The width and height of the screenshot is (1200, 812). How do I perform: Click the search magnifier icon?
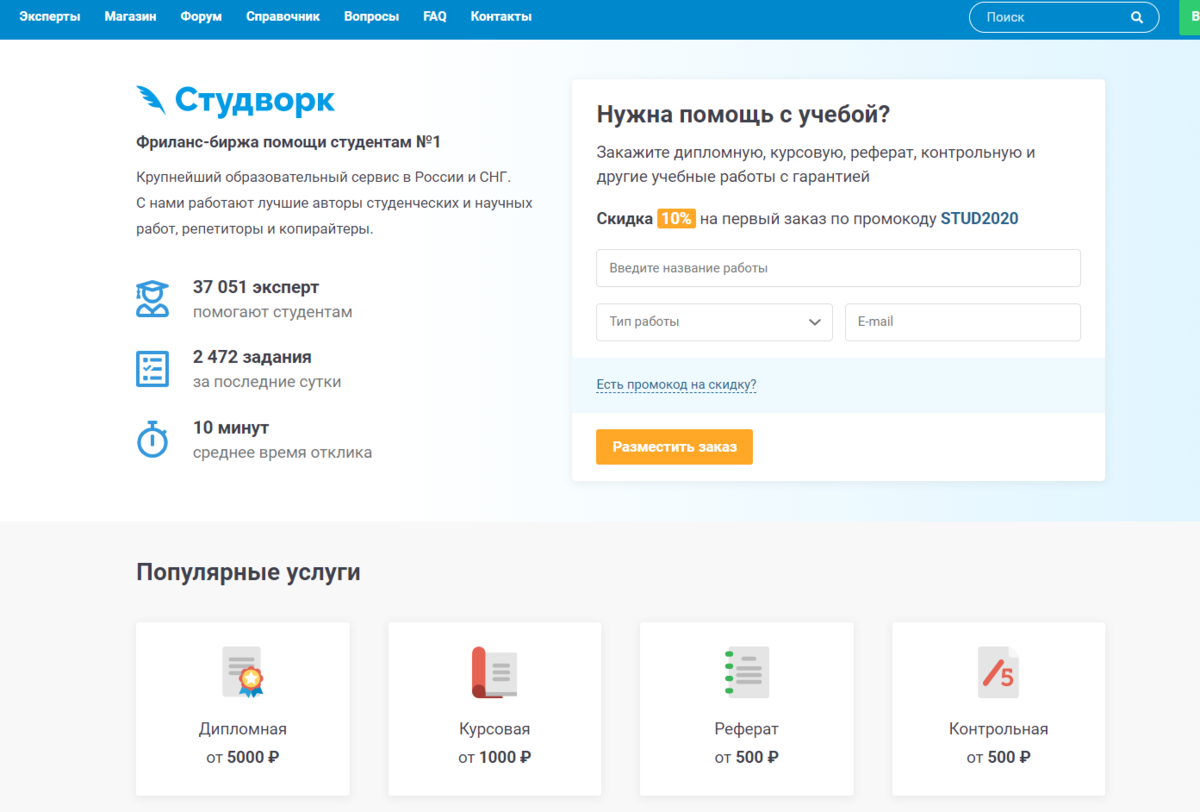click(1137, 17)
